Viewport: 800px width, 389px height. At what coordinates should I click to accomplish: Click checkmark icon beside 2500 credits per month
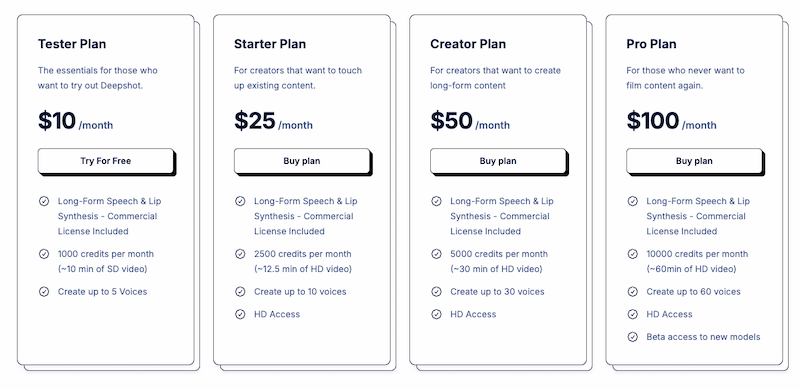(240, 254)
